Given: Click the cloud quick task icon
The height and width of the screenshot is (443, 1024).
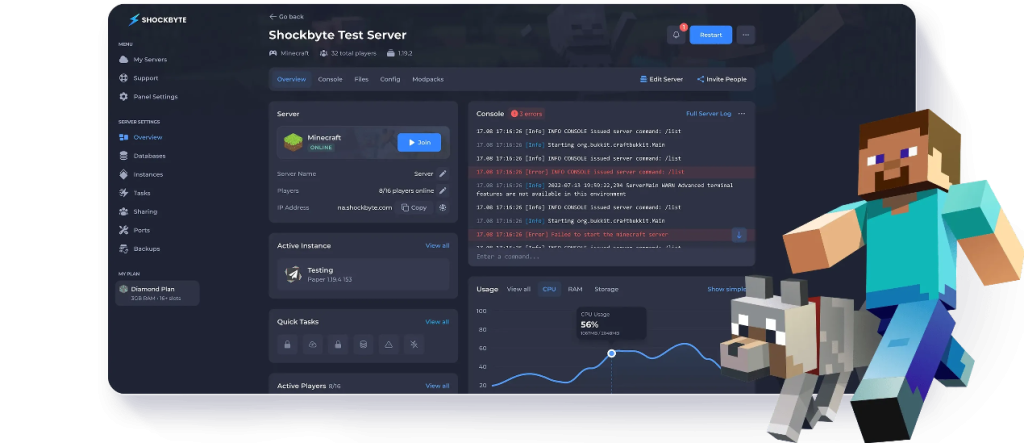Looking at the screenshot, I should (x=313, y=344).
